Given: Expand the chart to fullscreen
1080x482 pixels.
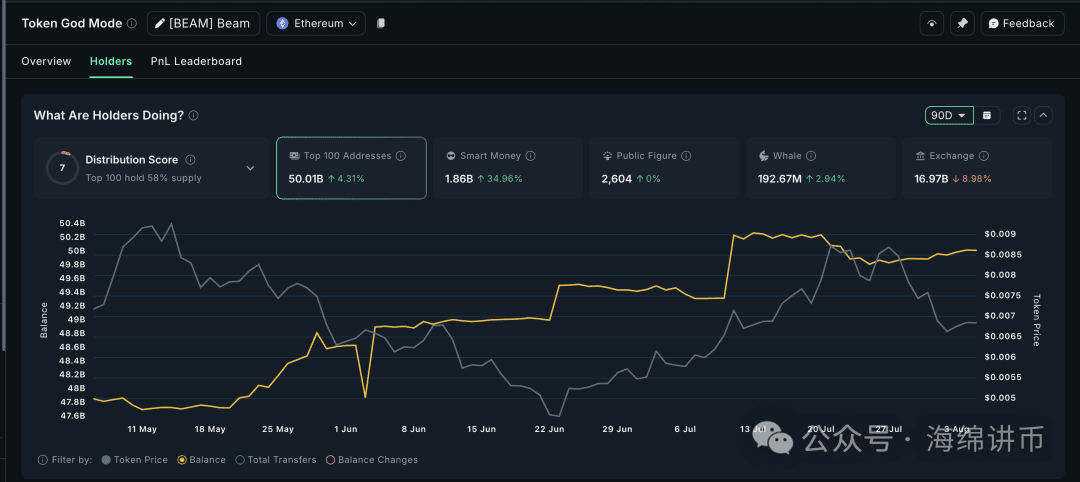Looking at the screenshot, I should tap(1021, 116).
